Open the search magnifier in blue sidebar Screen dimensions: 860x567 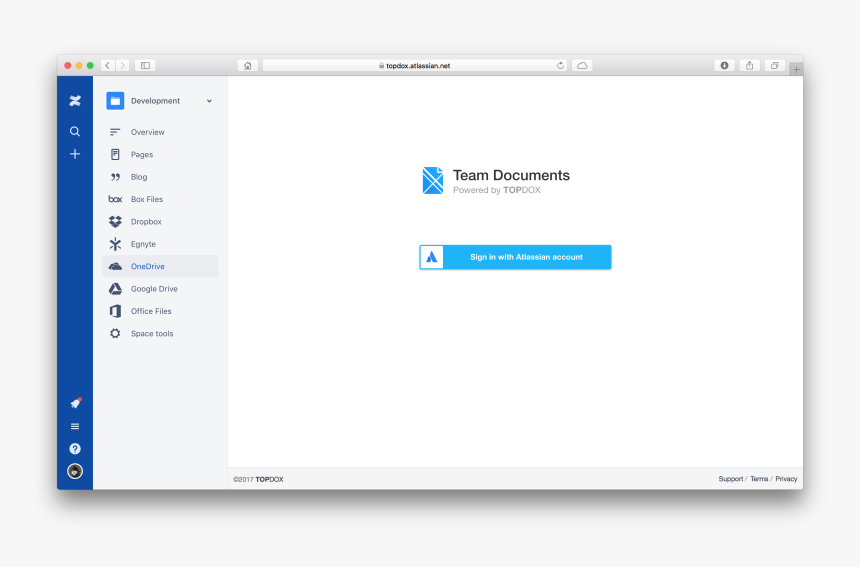coord(75,132)
